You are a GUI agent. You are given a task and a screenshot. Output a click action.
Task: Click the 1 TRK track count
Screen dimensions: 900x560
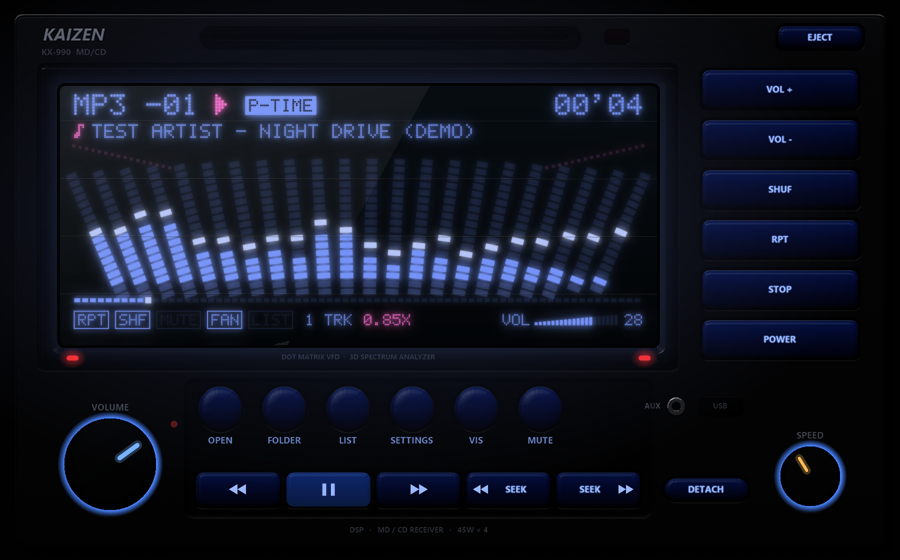(328, 320)
